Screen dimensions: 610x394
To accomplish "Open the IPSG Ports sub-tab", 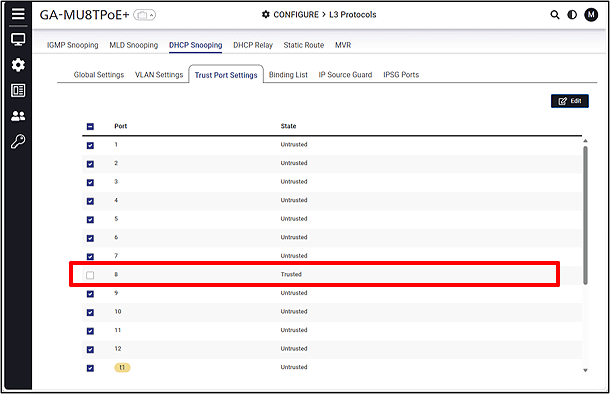I will pyautogui.click(x=401, y=75).
